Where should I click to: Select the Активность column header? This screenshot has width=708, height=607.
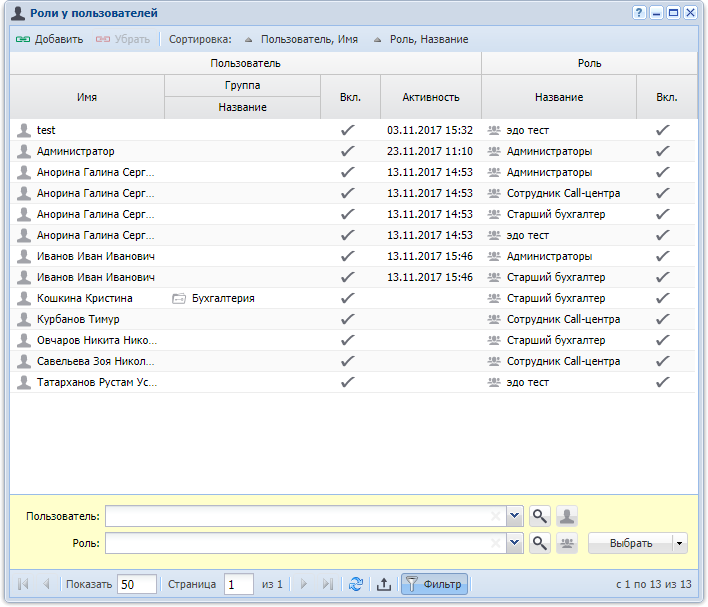pos(431,97)
